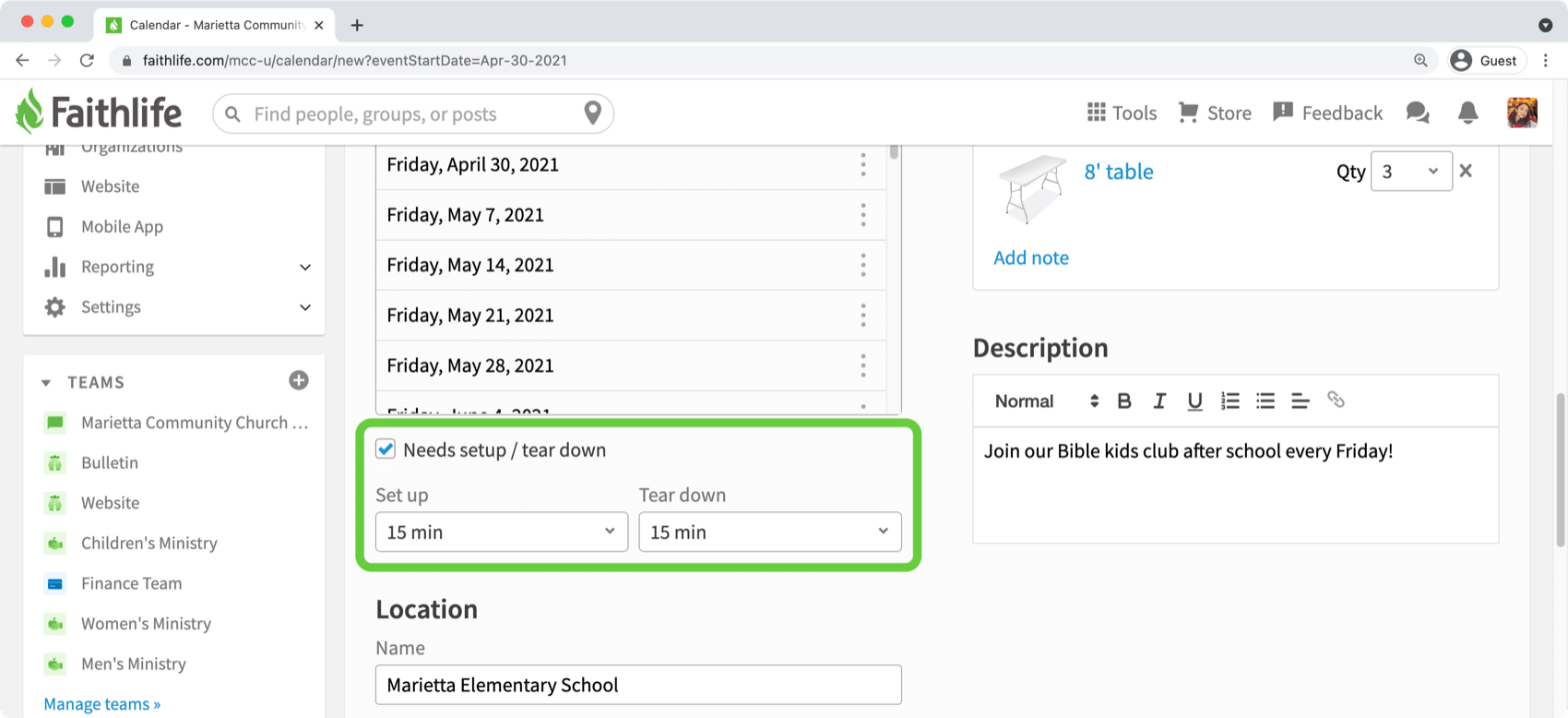The height and width of the screenshot is (718, 1568).
Task: Select the Friday, May 28, 2021 date row
Action: [631, 366]
